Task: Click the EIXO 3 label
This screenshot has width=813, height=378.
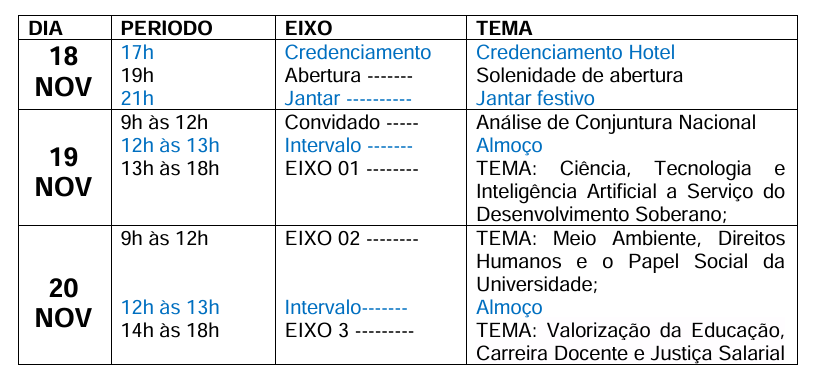Action: (x=316, y=330)
